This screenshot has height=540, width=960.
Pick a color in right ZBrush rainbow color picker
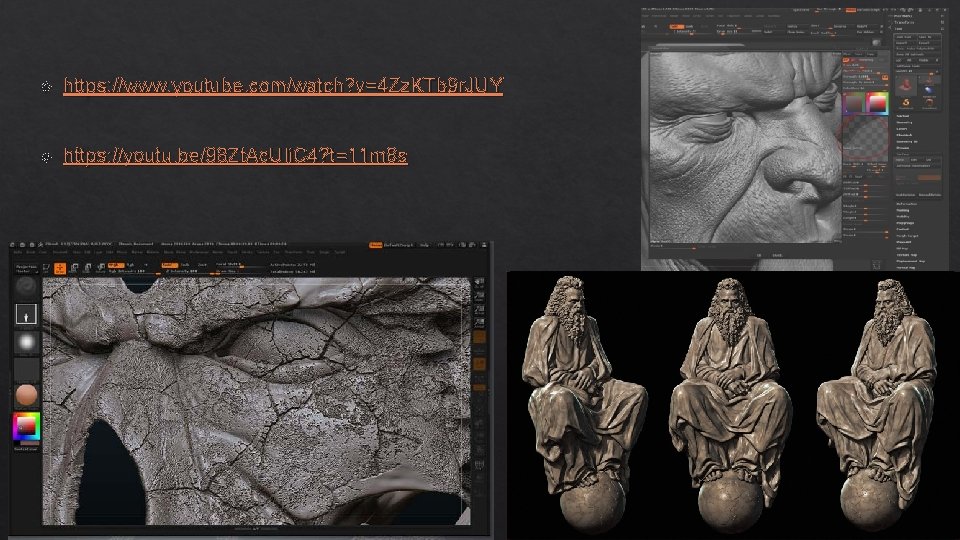point(877,103)
